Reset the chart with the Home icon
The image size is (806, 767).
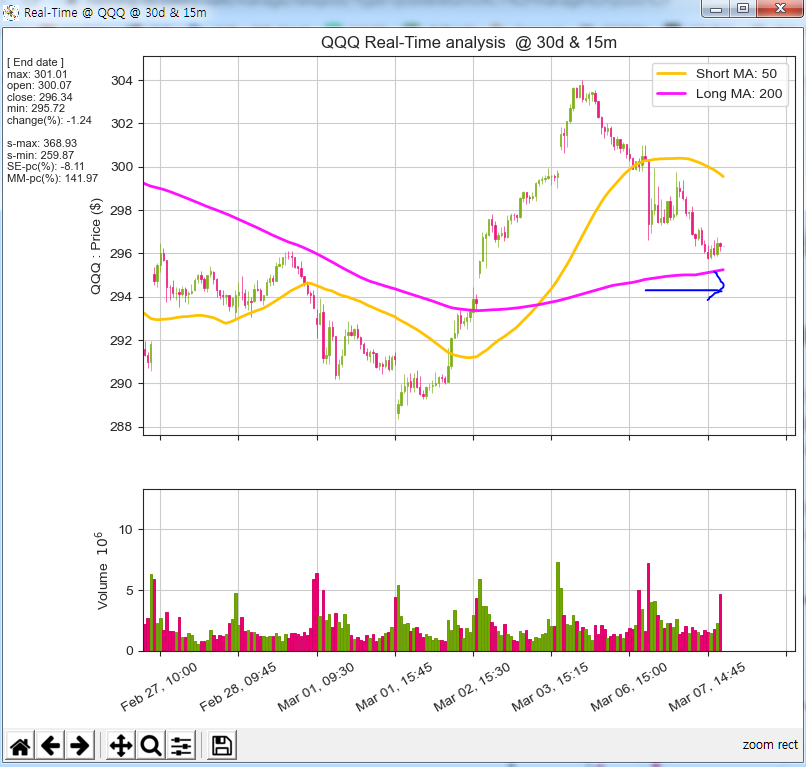pyautogui.click(x=20, y=745)
